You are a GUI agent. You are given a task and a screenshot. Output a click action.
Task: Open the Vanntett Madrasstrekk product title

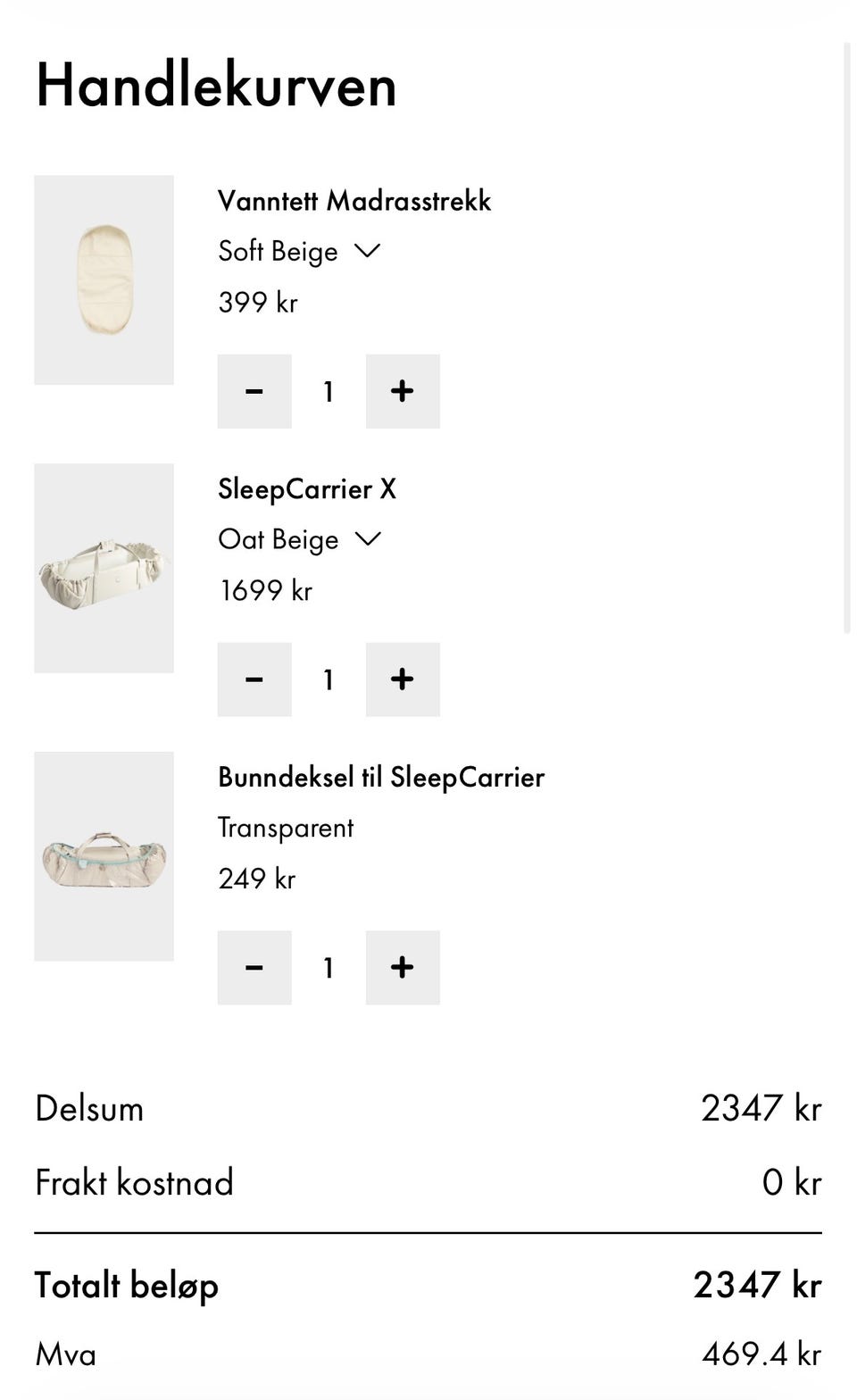pyautogui.click(x=354, y=201)
